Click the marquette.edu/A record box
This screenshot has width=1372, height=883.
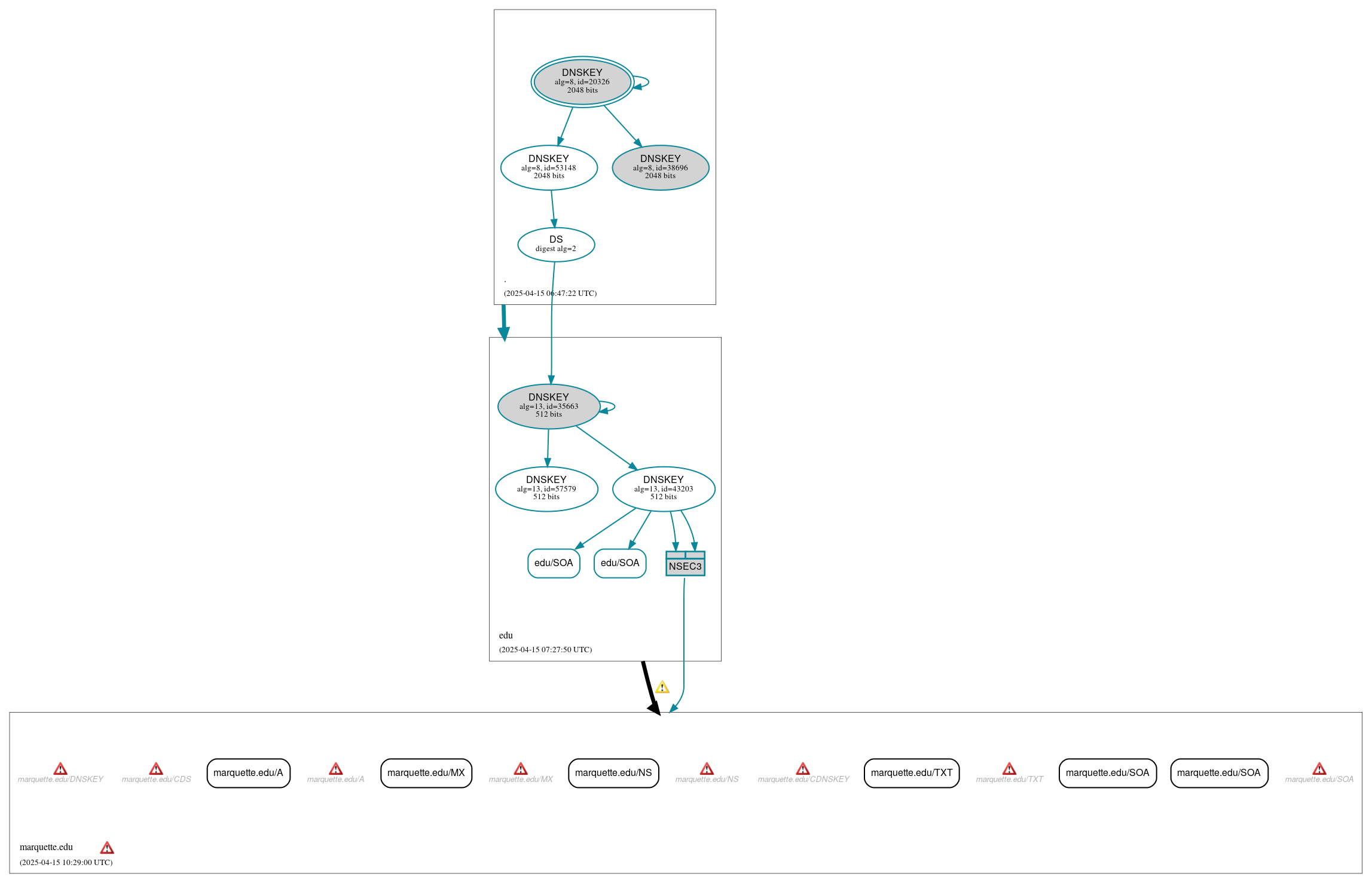coord(248,773)
